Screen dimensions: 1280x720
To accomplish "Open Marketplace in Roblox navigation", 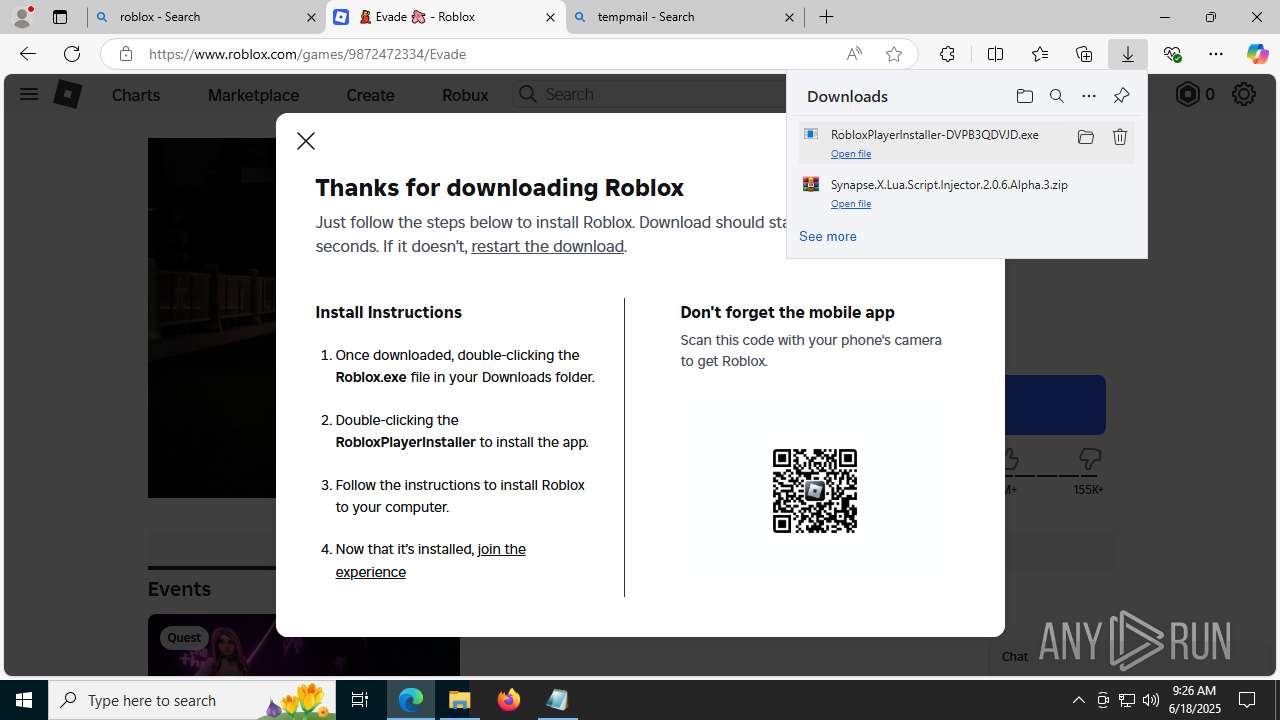I will (253, 95).
